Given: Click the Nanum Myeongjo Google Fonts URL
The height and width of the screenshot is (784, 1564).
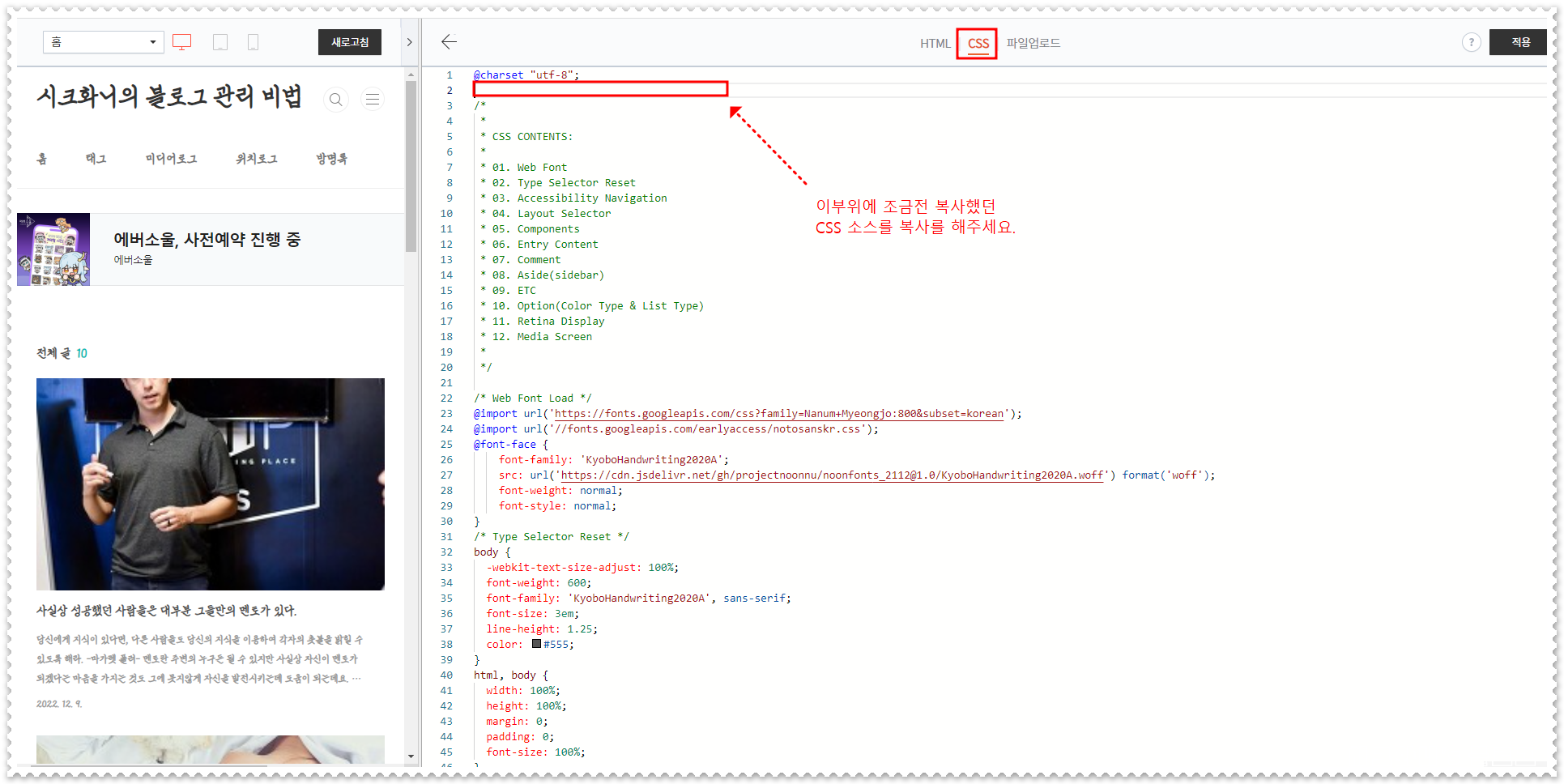Looking at the screenshot, I should tap(779, 414).
